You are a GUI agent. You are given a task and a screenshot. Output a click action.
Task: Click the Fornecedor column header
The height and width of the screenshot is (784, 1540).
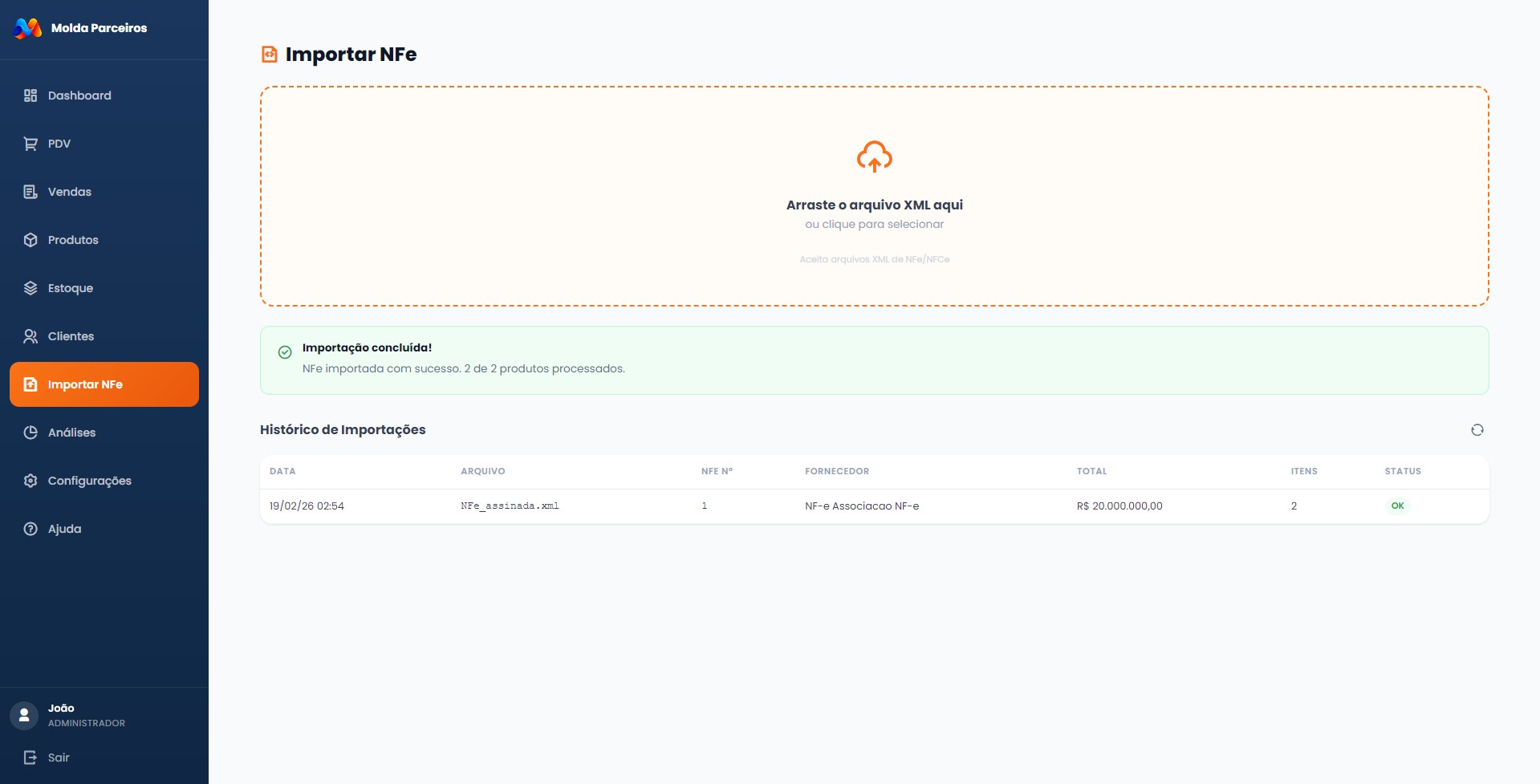(836, 472)
